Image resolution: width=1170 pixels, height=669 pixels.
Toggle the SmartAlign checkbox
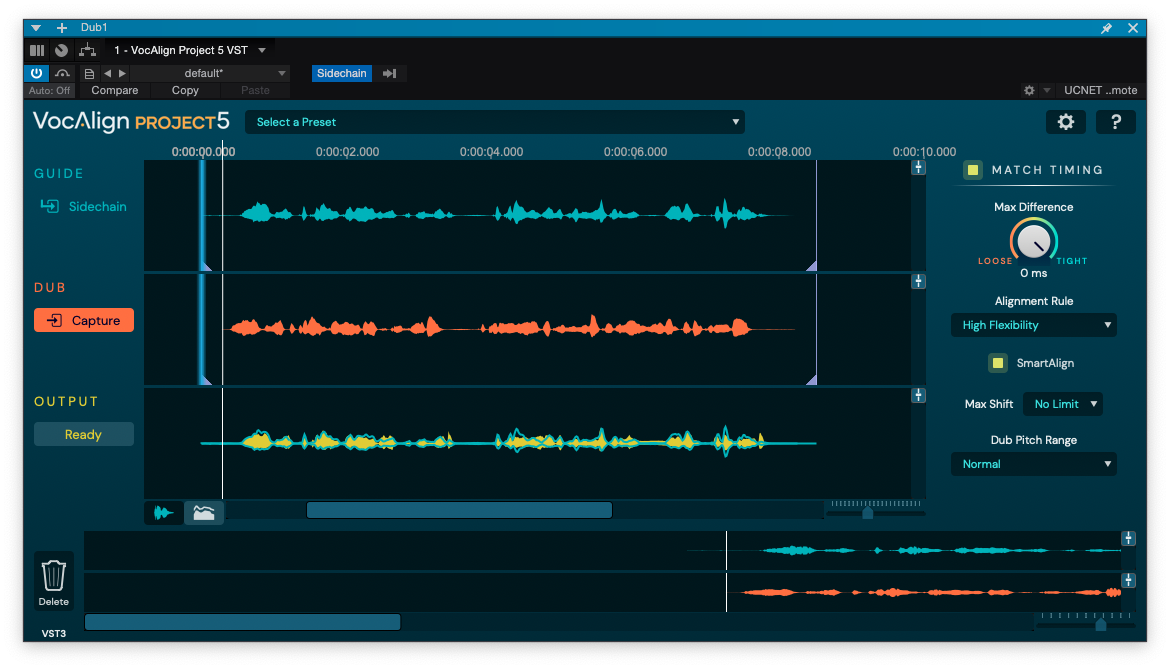(x=998, y=363)
